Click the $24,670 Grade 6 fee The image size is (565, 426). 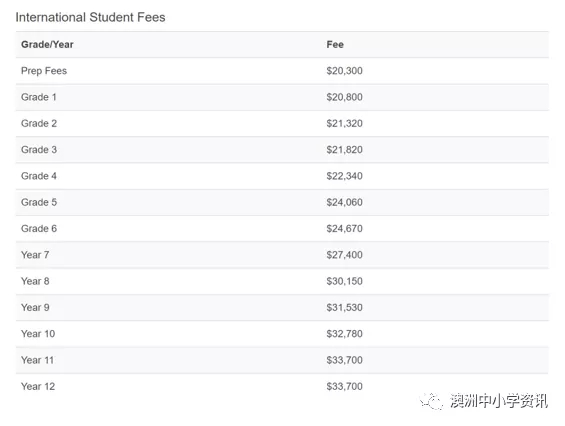tap(344, 228)
